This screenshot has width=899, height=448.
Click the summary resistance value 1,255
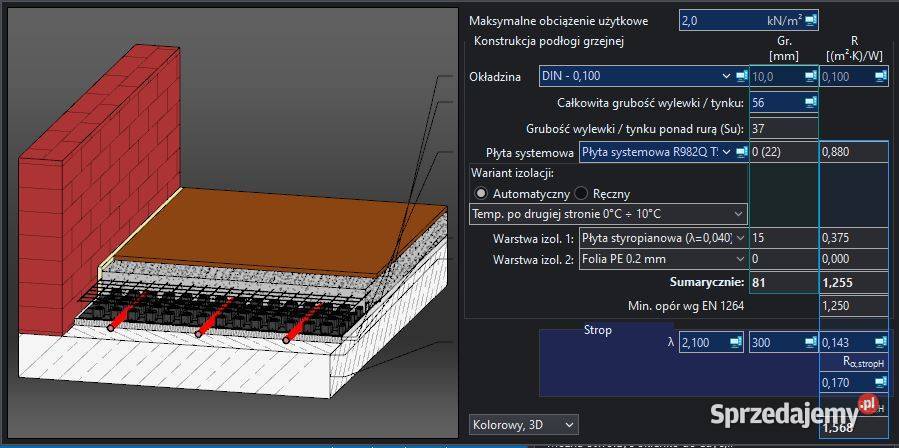[x=854, y=282]
